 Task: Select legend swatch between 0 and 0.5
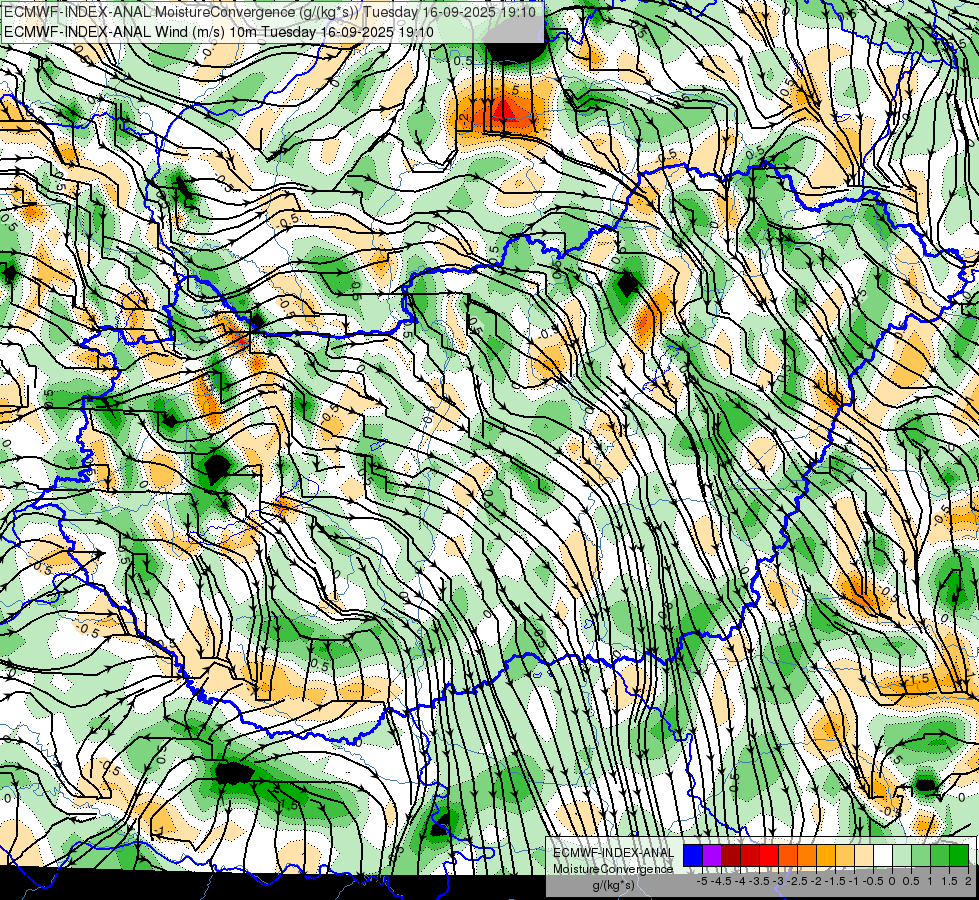902,856
